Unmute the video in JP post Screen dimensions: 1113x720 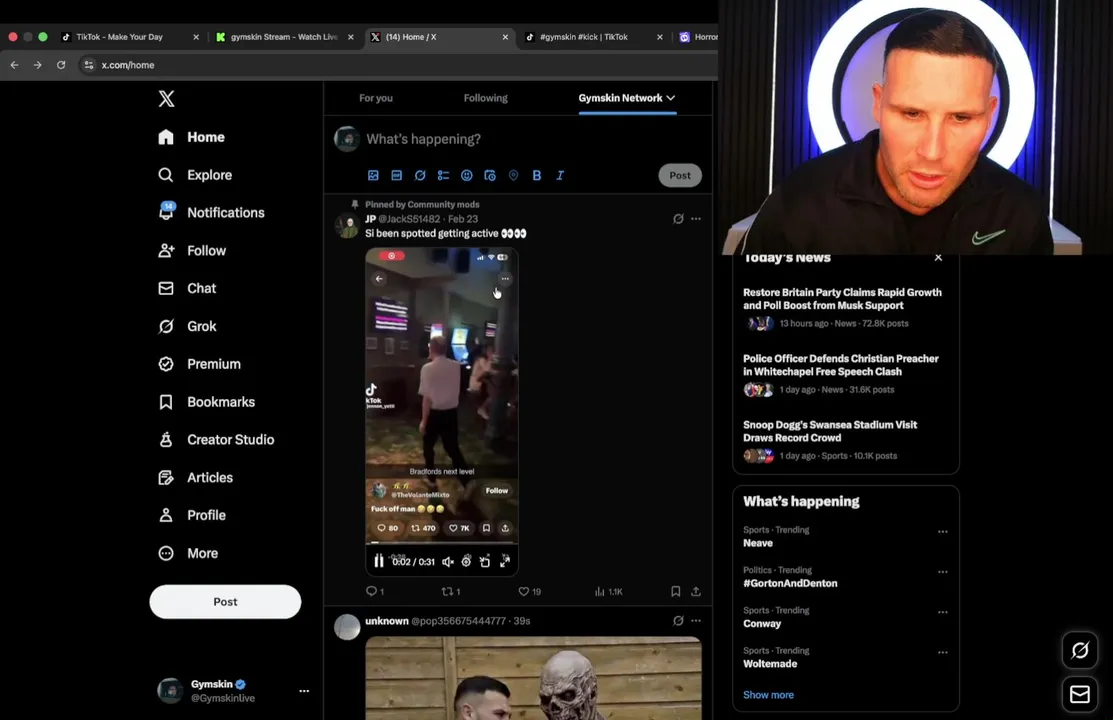tap(448, 562)
